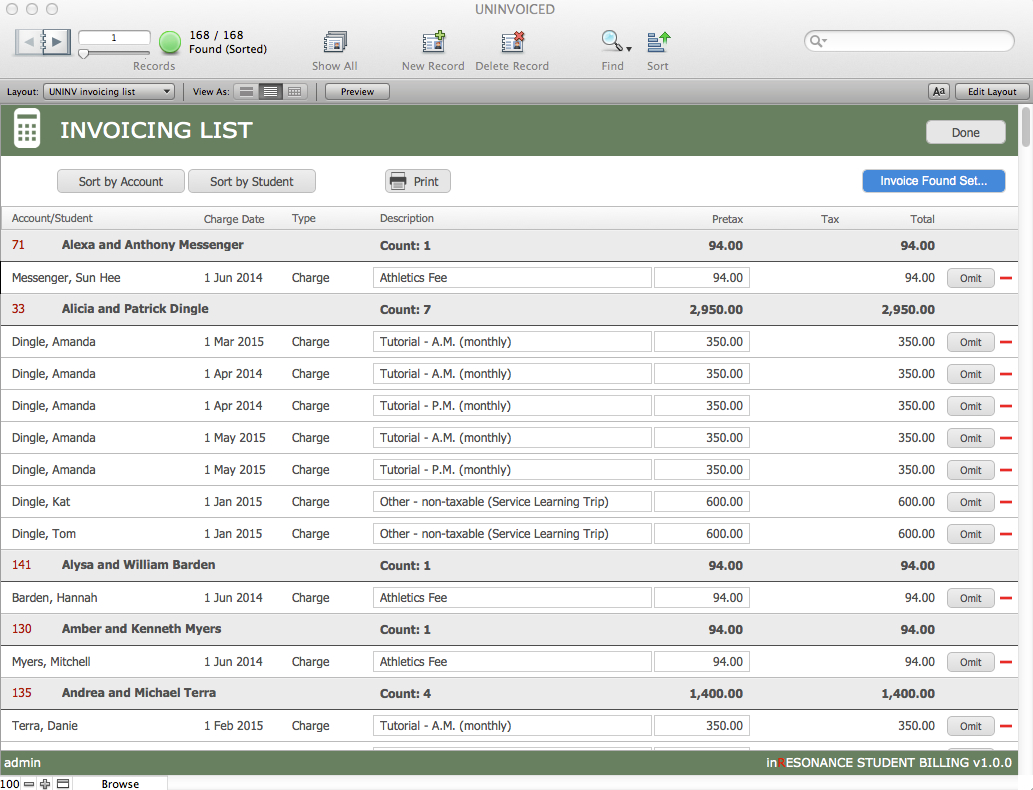Toggle the formatting bar with Aa button

(x=939, y=92)
